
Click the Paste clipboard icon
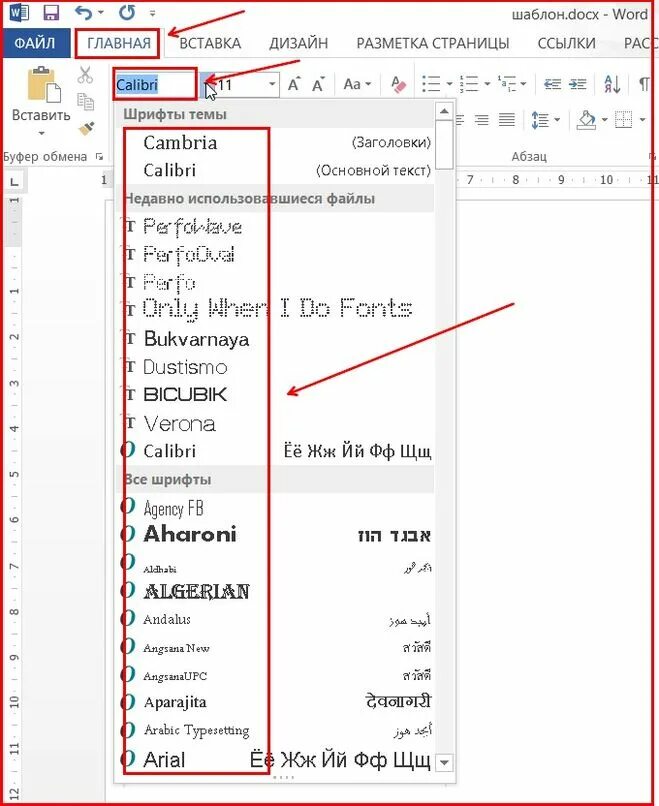tap(43, 84)
